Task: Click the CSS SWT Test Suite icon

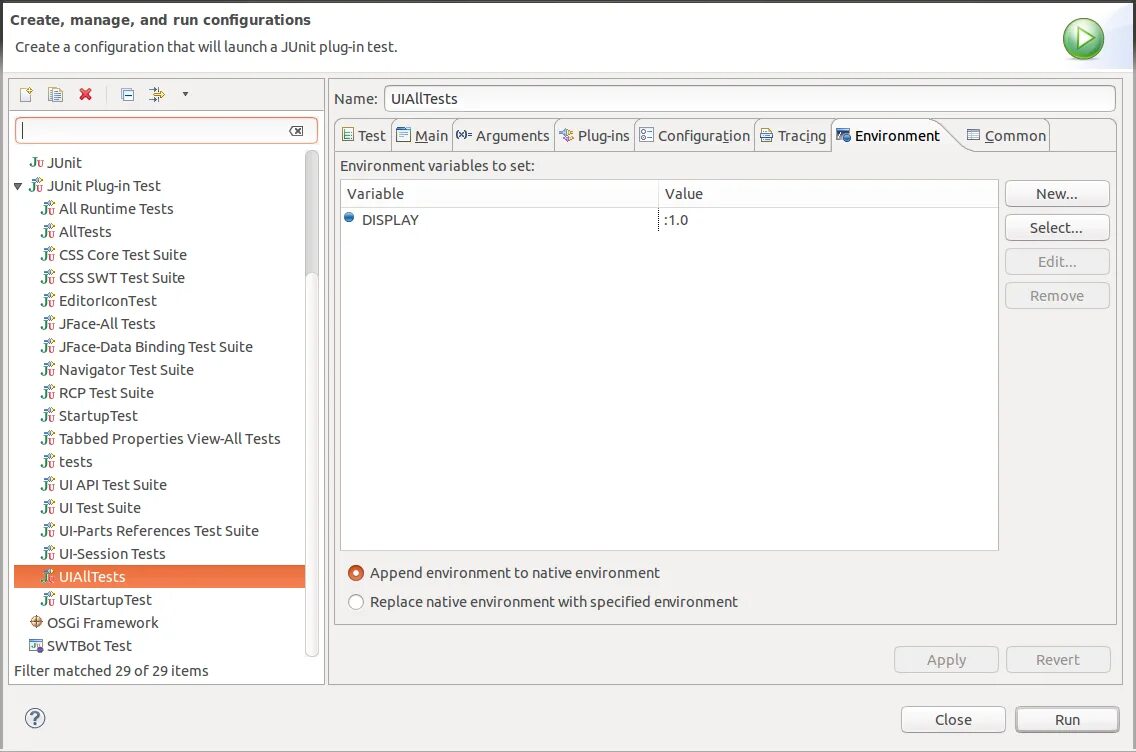Action: click(48, 278)
